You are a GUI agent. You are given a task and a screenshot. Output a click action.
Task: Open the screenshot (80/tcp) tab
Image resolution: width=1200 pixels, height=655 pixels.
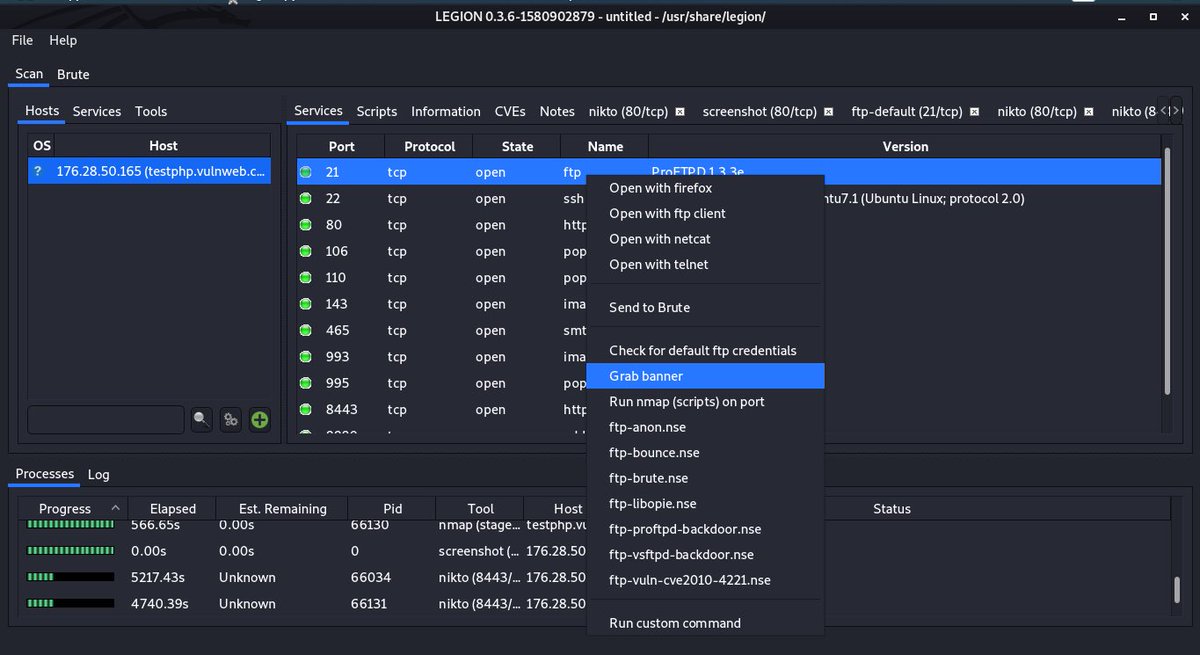pos(760,111)
